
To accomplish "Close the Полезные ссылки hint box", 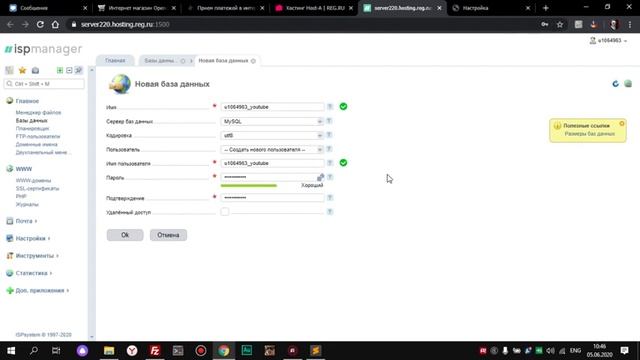I will (x=622, y=123).
